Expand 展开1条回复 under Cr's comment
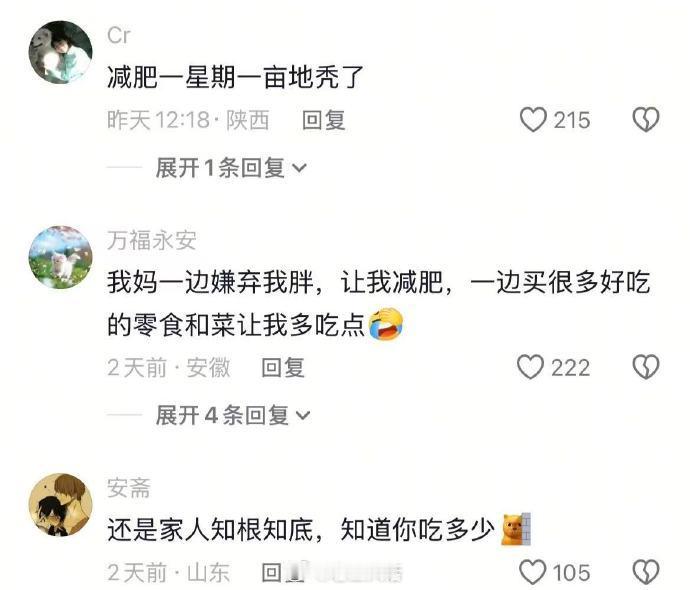The height and width of the screenshot is (590, 690). click(x=231, y=168)
